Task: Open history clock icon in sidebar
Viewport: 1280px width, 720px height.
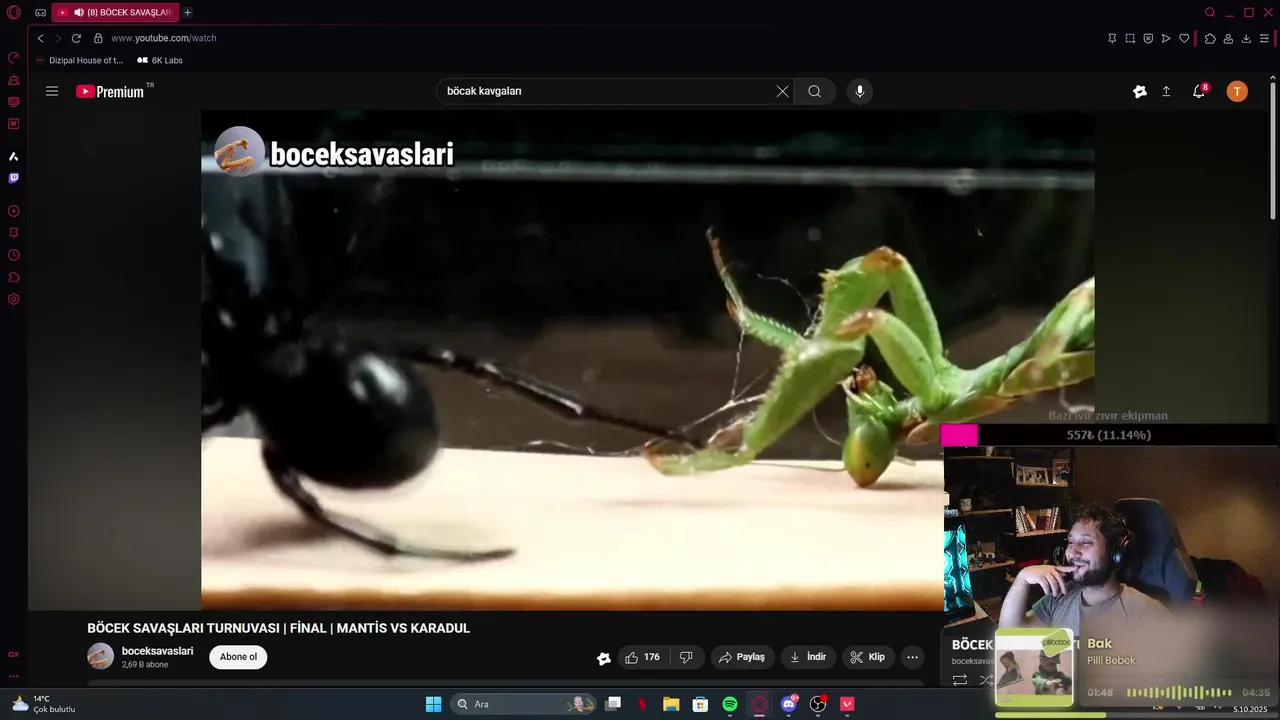Action: (x=13, y=255)
